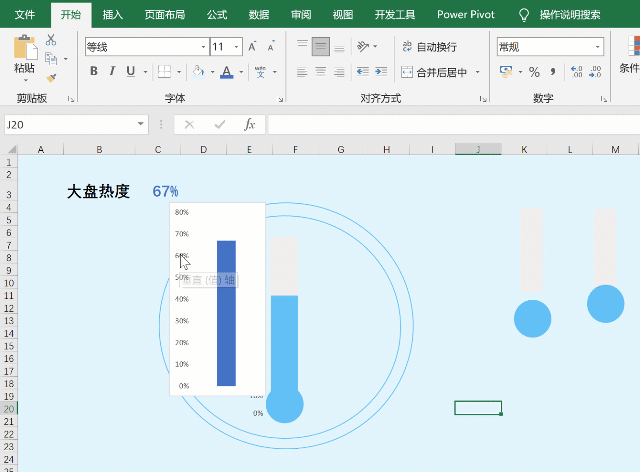Apply percent style
The image size is (640, 472).
point(534,72)
